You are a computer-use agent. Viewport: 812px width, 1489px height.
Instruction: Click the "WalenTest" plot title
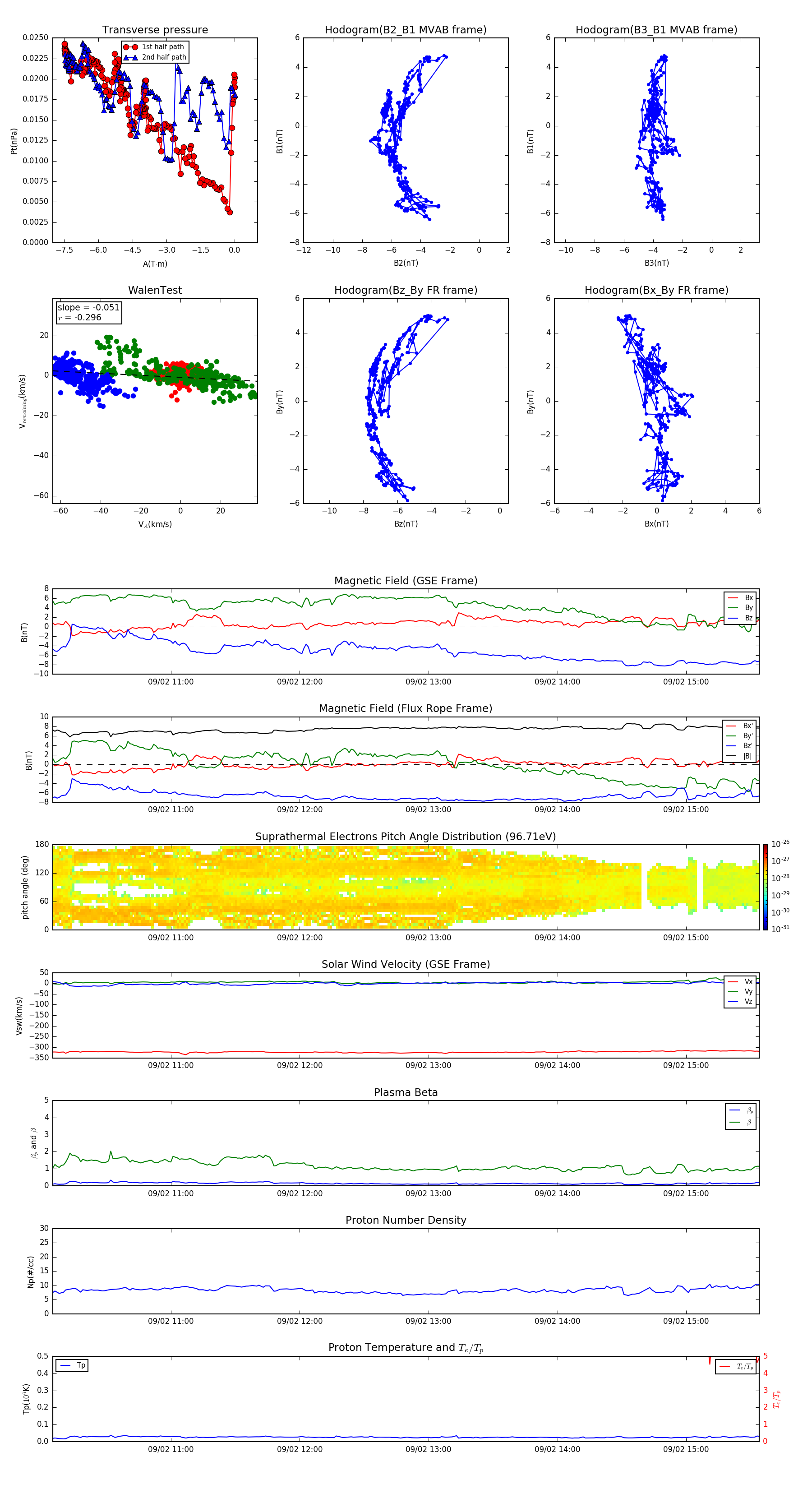coord(155,290)
